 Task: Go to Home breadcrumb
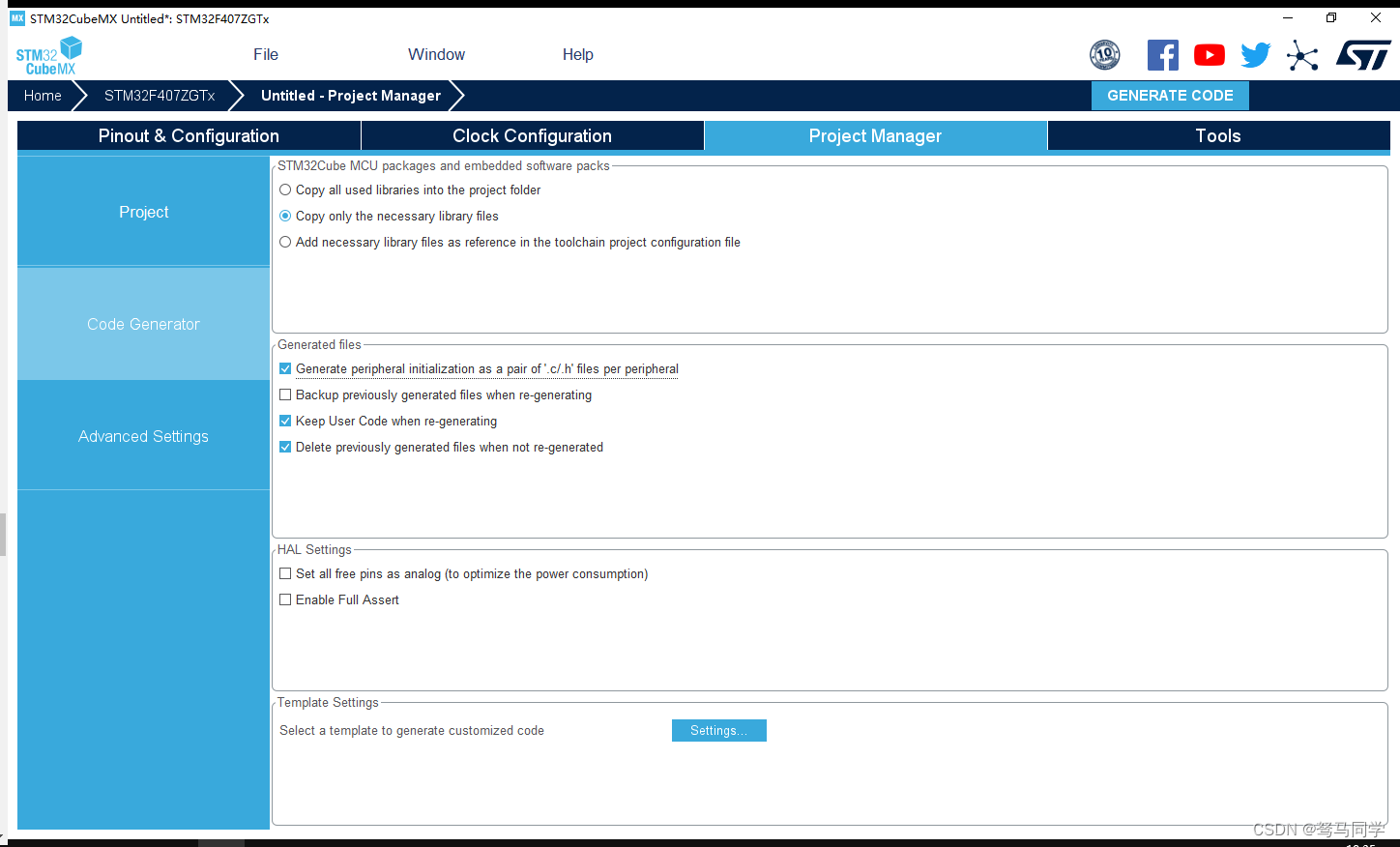tap(43, 96)
